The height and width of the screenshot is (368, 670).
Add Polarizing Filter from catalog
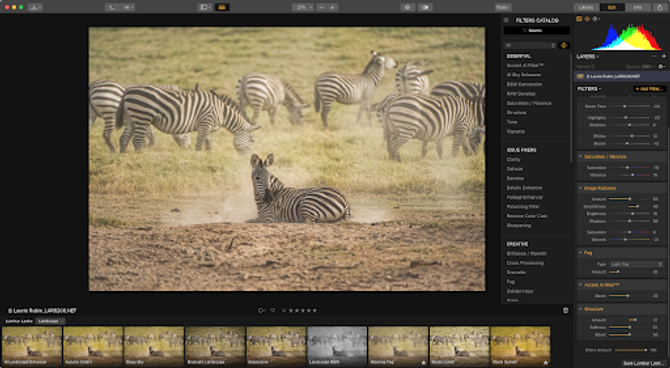pos(523,206)
